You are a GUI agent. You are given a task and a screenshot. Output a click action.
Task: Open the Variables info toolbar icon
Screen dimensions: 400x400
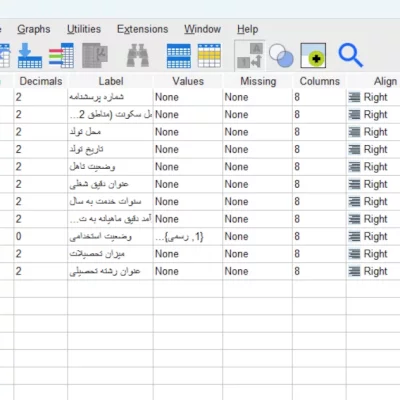pyautogui.click(x=61, y=55)
